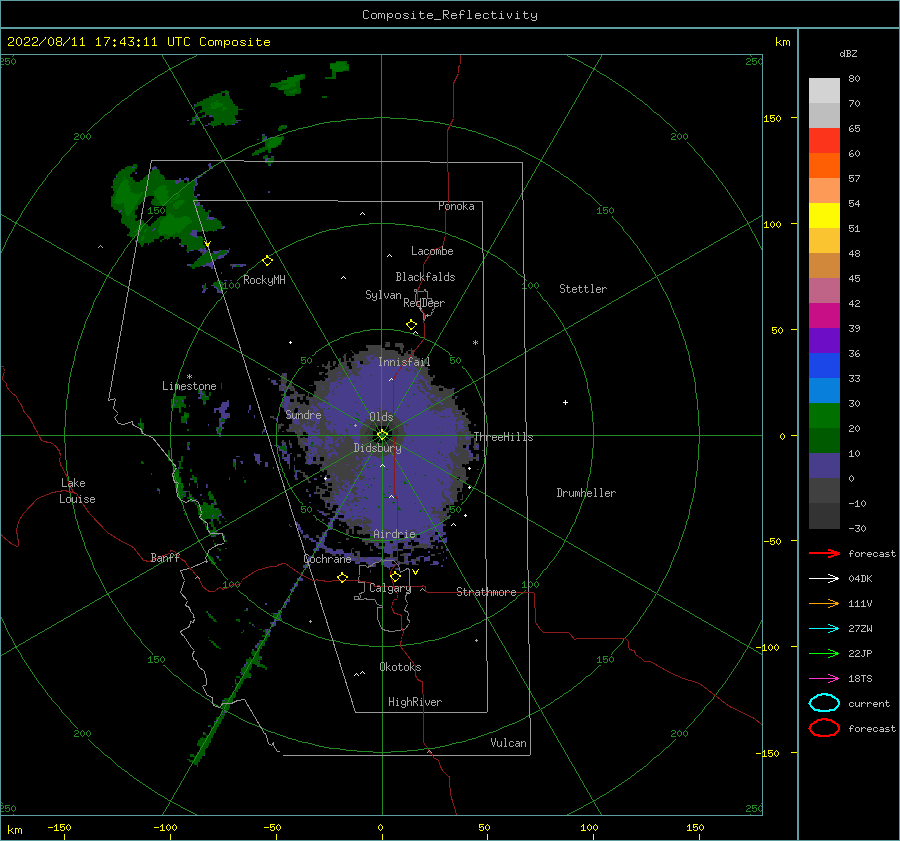The width and height of the screenshot is (900, 841).
Task: Click the red forecast arrow in legend
Action: click(824, 553)
